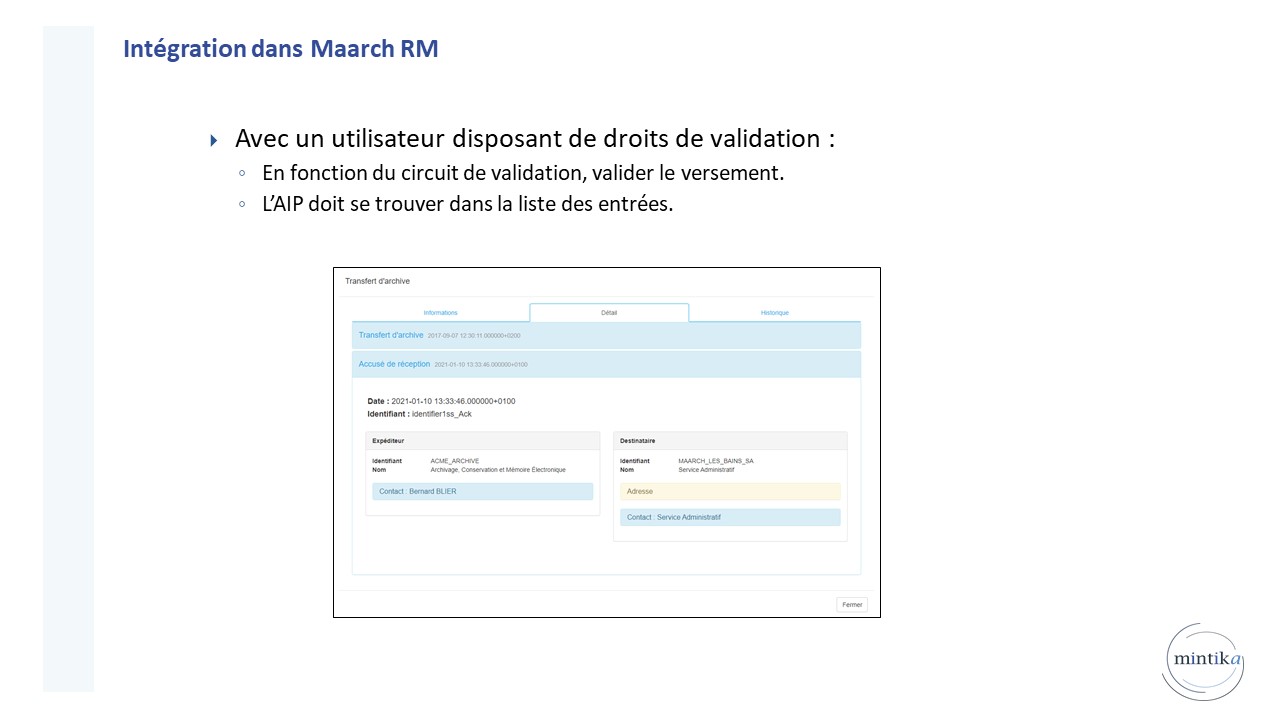Select the MAARCH_LES_BAINS_SA identifier text

coord(716,461)
